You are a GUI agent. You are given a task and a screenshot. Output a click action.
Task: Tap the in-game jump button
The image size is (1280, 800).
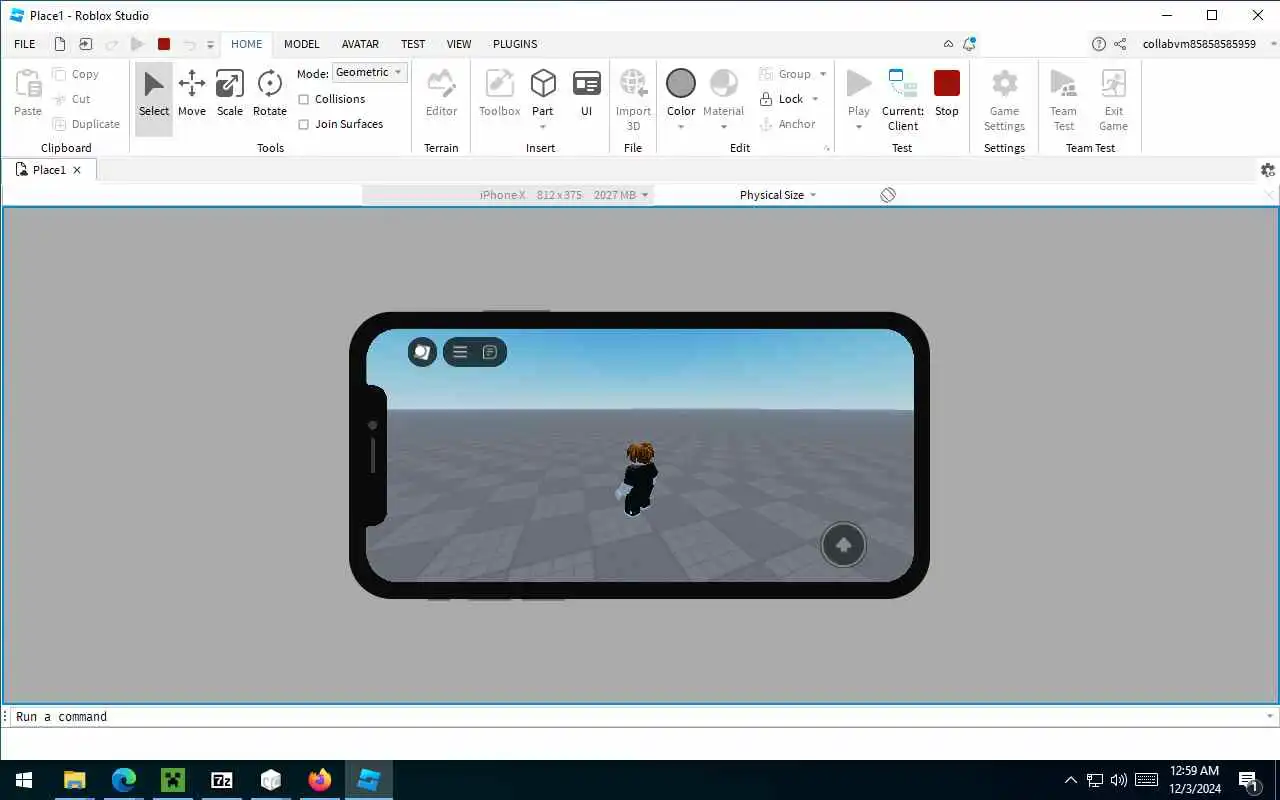843,545
